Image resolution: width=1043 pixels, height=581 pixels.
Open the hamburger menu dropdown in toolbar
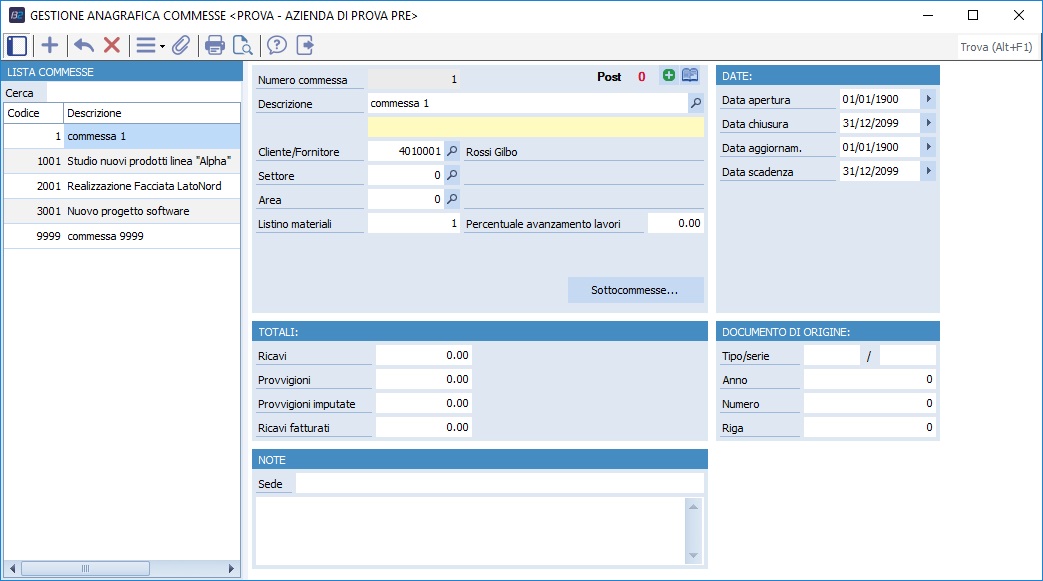tap(149, 45)
